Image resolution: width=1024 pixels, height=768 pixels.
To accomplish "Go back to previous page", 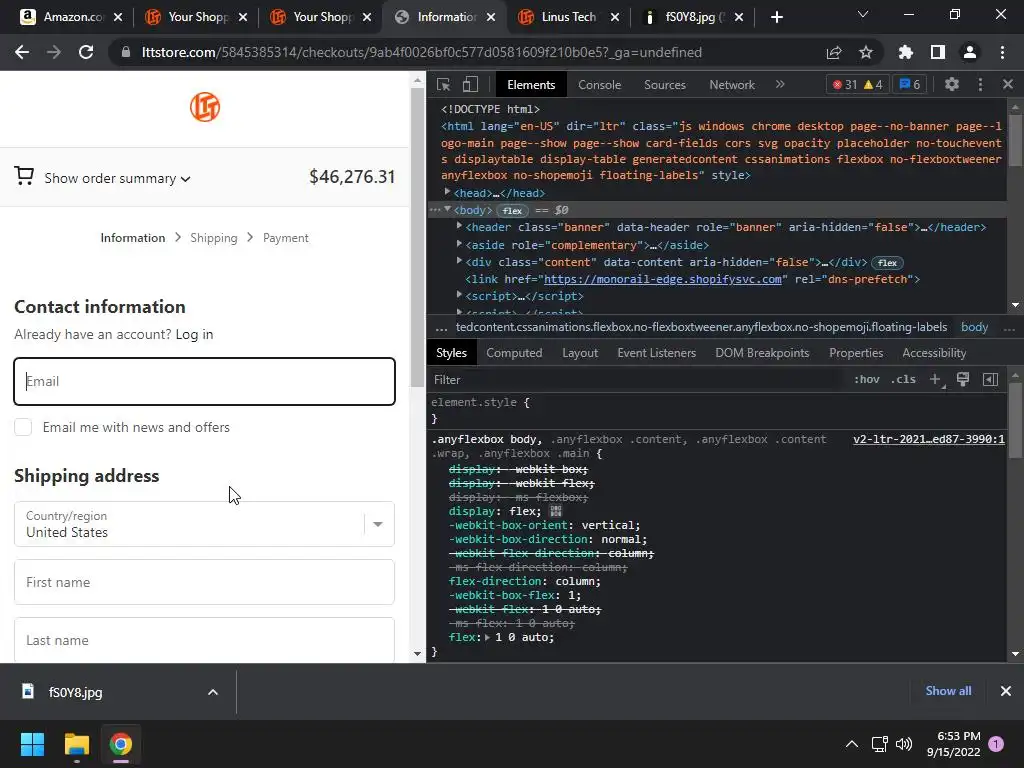I will 22,52.
